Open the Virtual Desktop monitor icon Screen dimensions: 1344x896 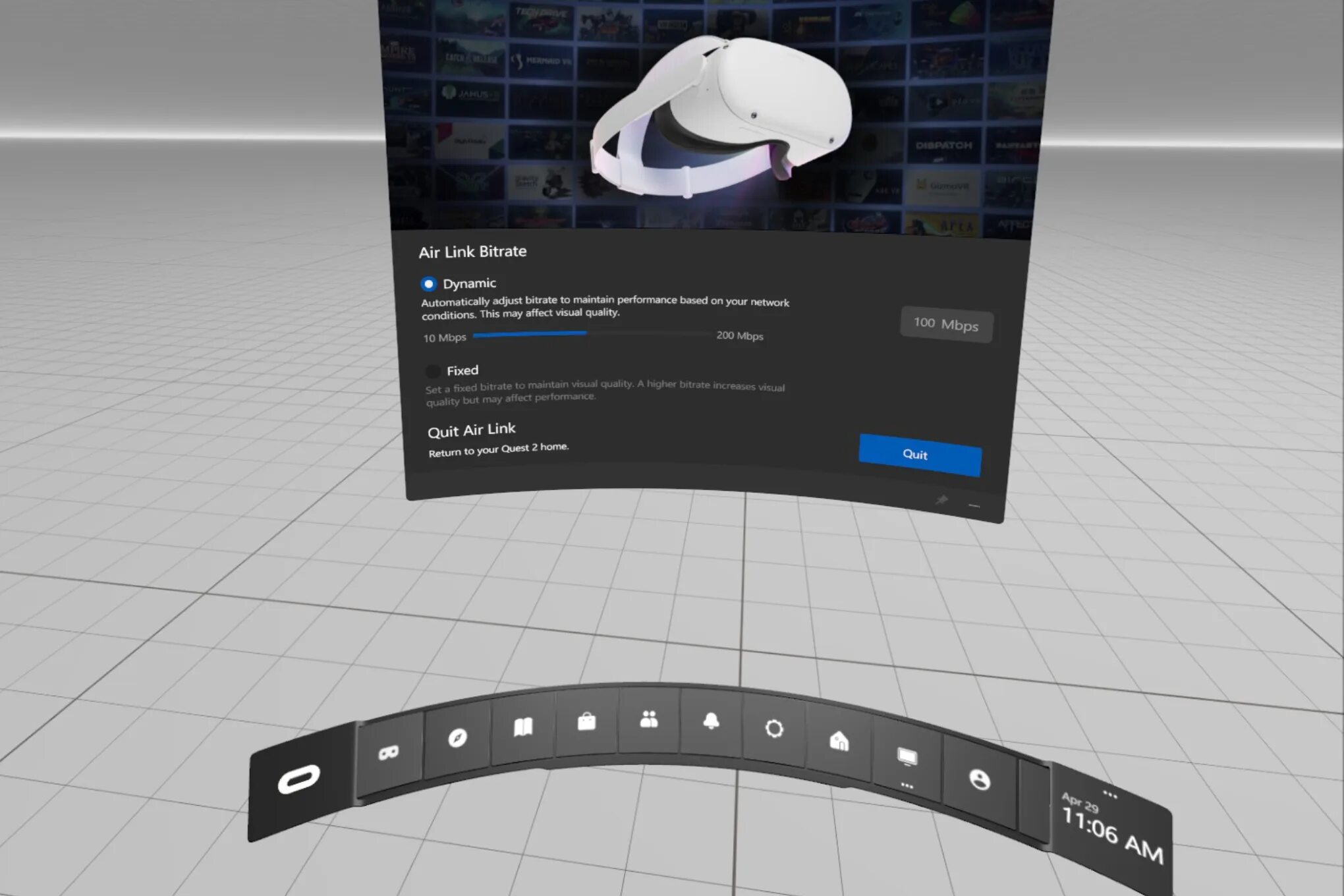[x=907, y=756]
